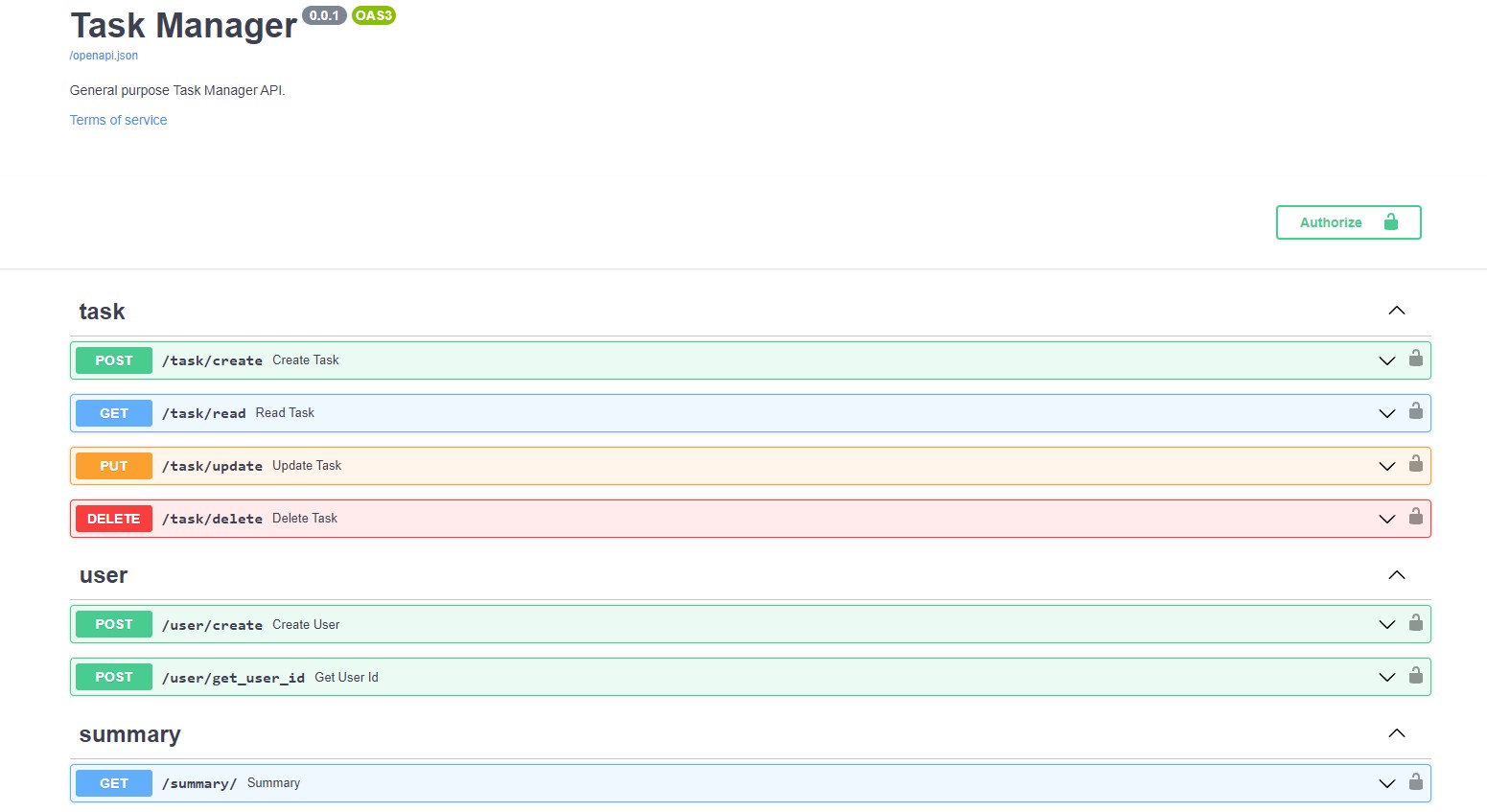Expand the /summary/ endpoint chevron

1386,783
